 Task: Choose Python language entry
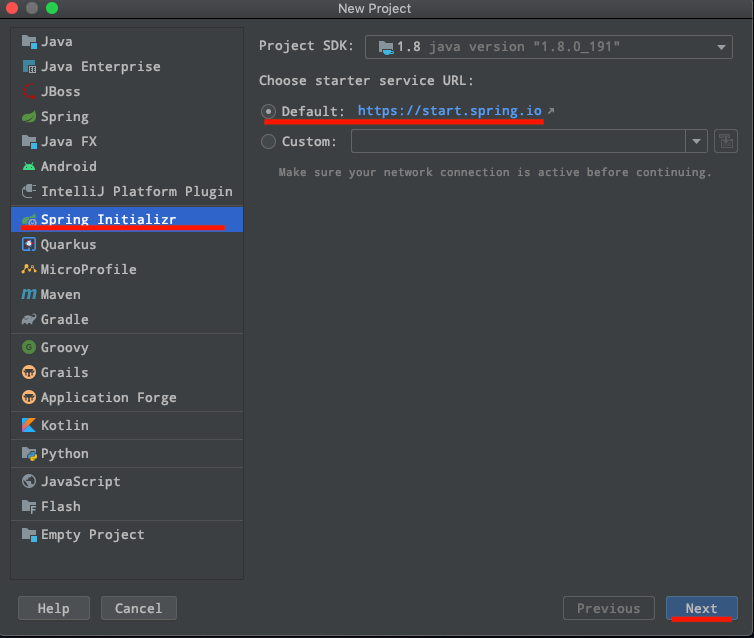127,453
